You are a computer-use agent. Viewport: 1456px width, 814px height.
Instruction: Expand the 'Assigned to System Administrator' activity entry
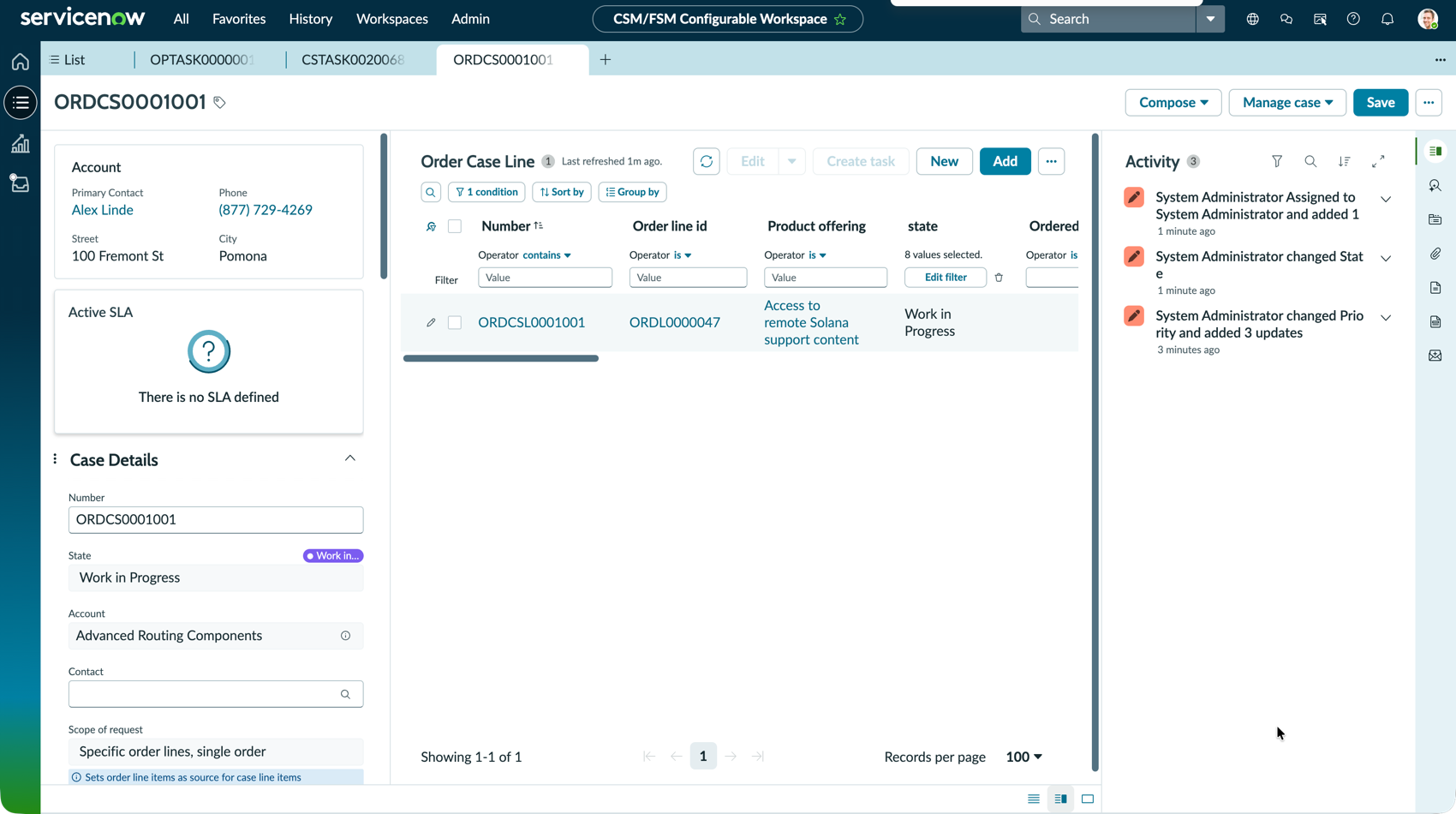pos(1385,199)
